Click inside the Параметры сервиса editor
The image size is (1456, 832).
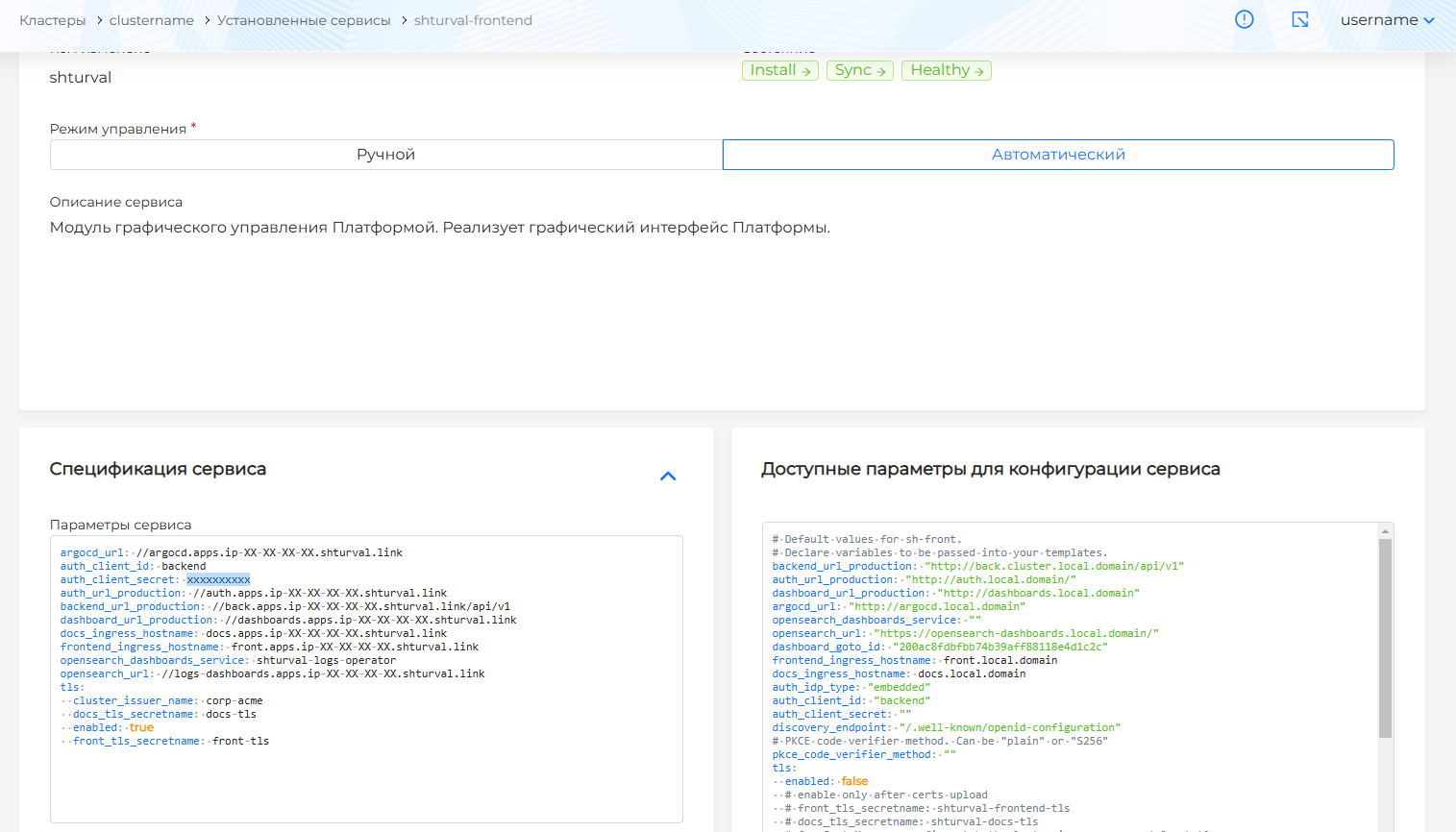click(366, 679)
